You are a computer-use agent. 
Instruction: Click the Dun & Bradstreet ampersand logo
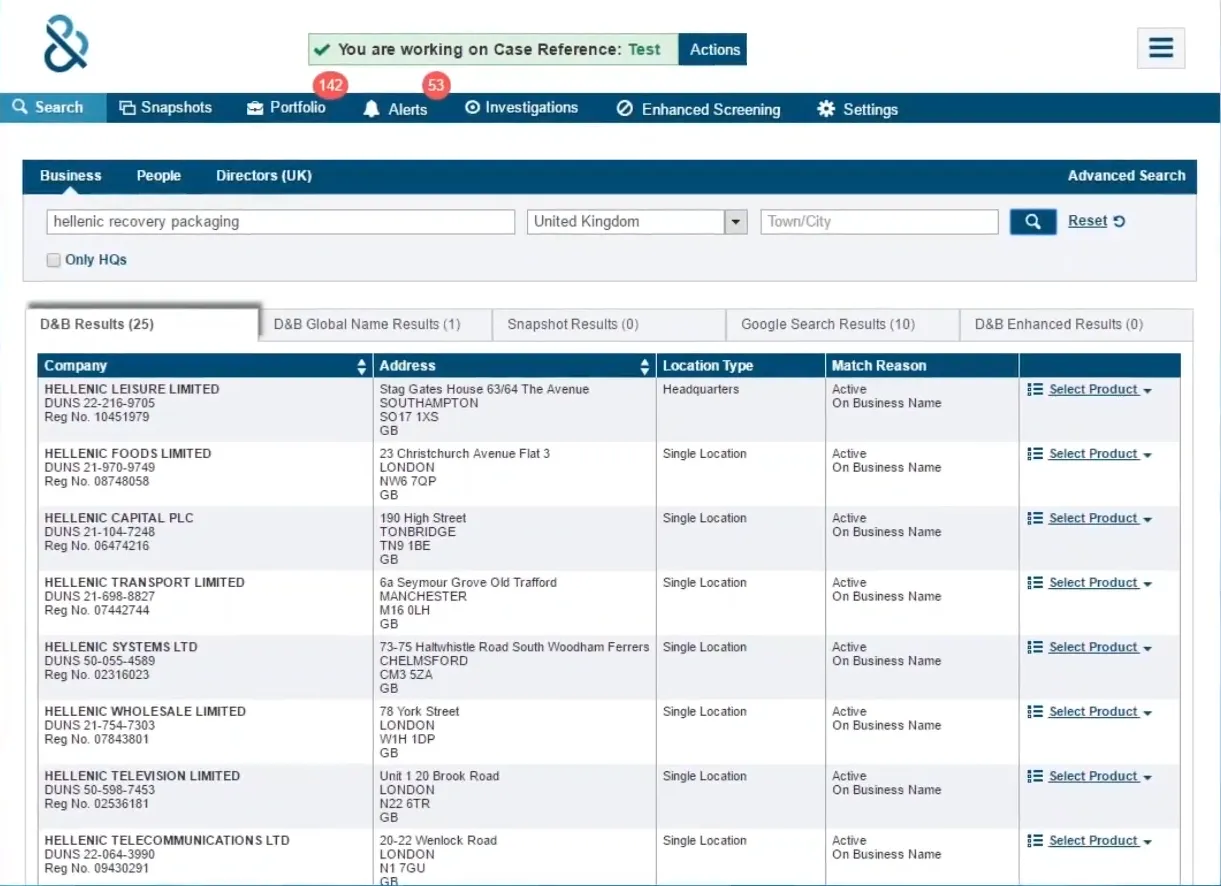tap(66, 44)
